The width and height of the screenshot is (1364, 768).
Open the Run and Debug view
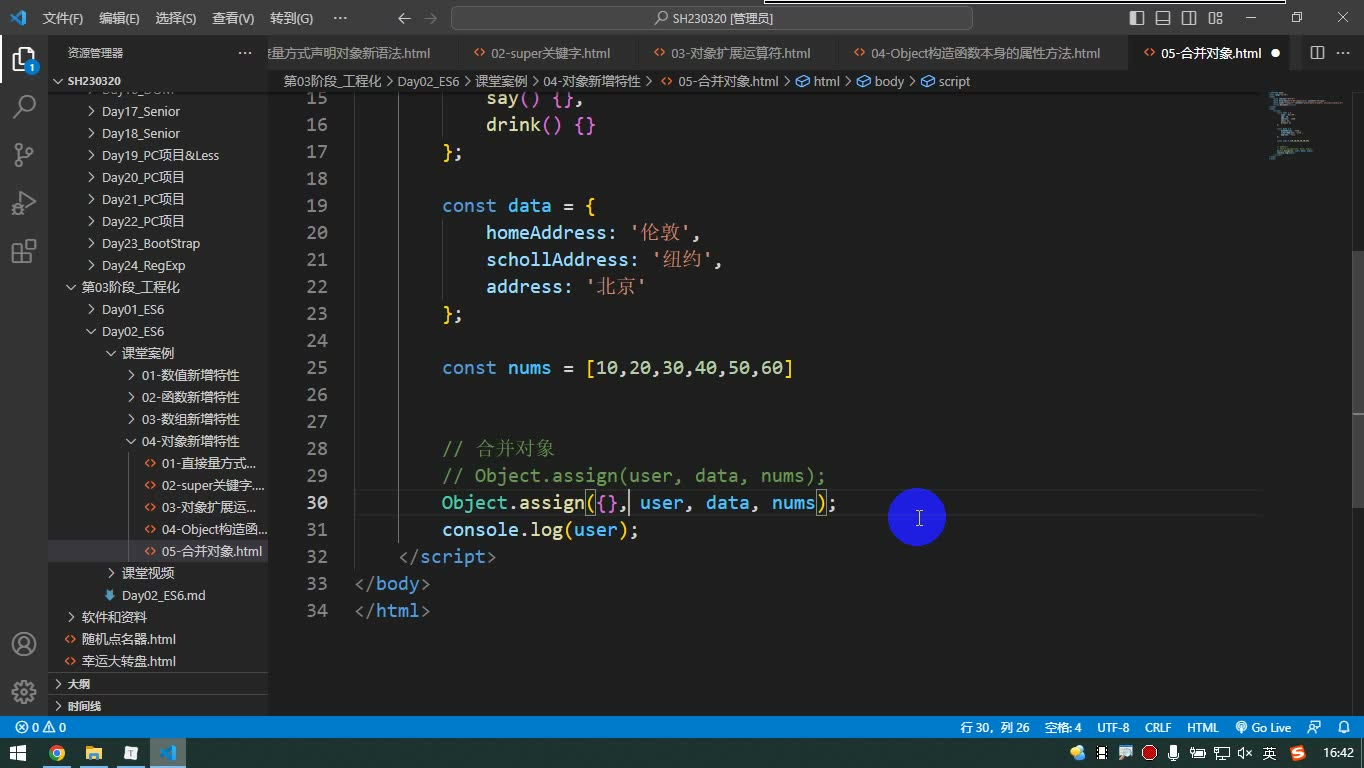coord(24,202)
